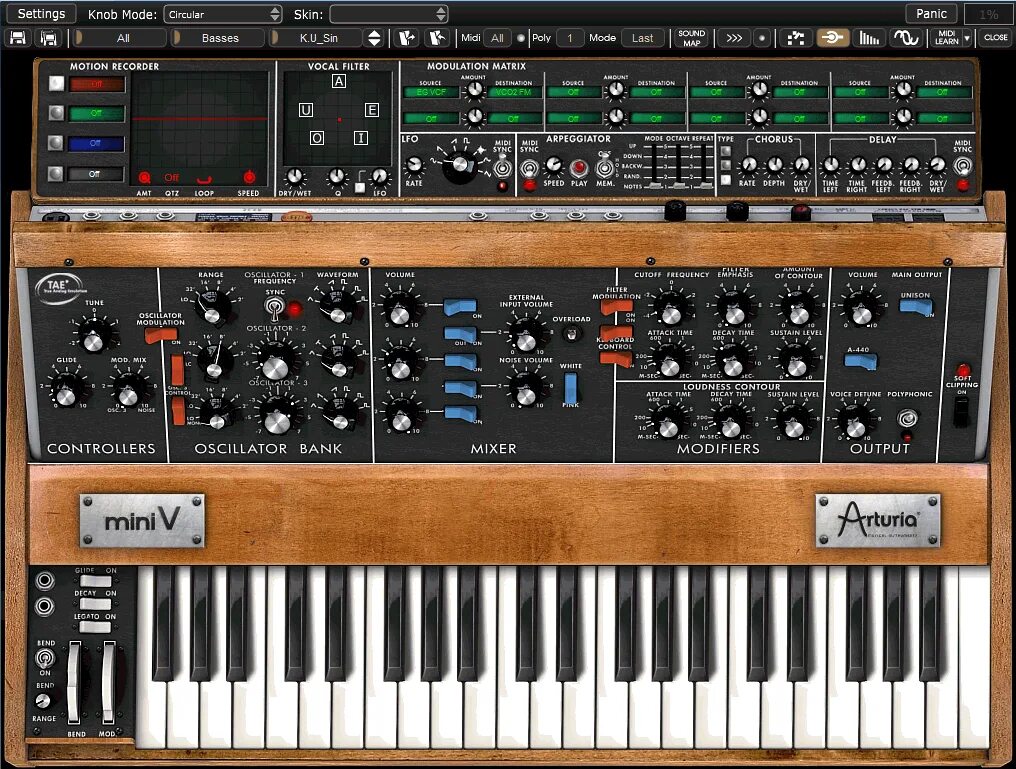Open the EG VCF modulation source selector
The width and height of the screenshot is (1016, 769).
click(x=430, y=93)
